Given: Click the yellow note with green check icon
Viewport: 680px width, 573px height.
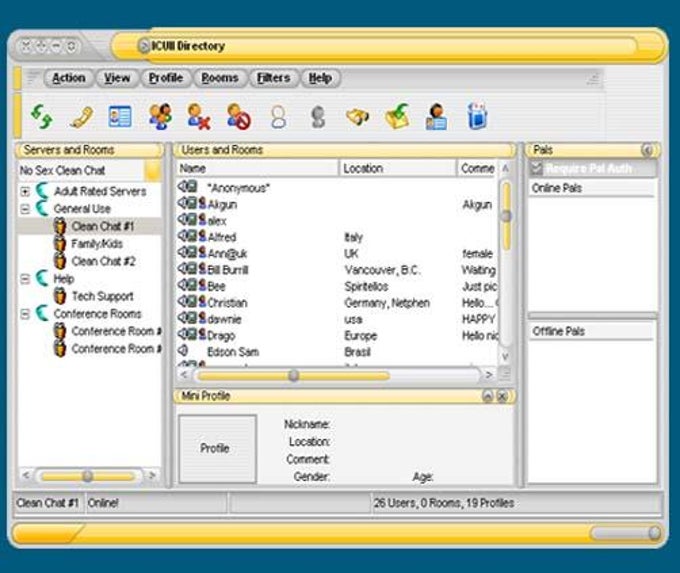Looking at the screenshot, I should (397, 116).
